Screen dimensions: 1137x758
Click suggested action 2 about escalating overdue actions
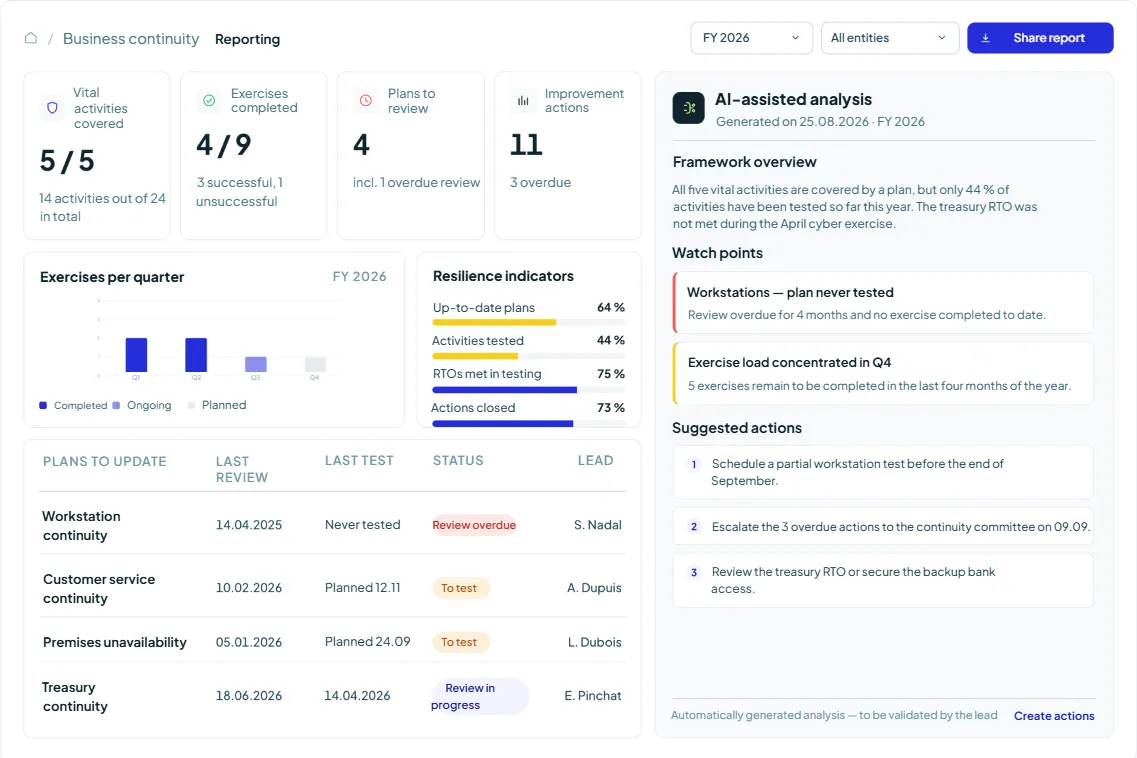coord(882,527)
